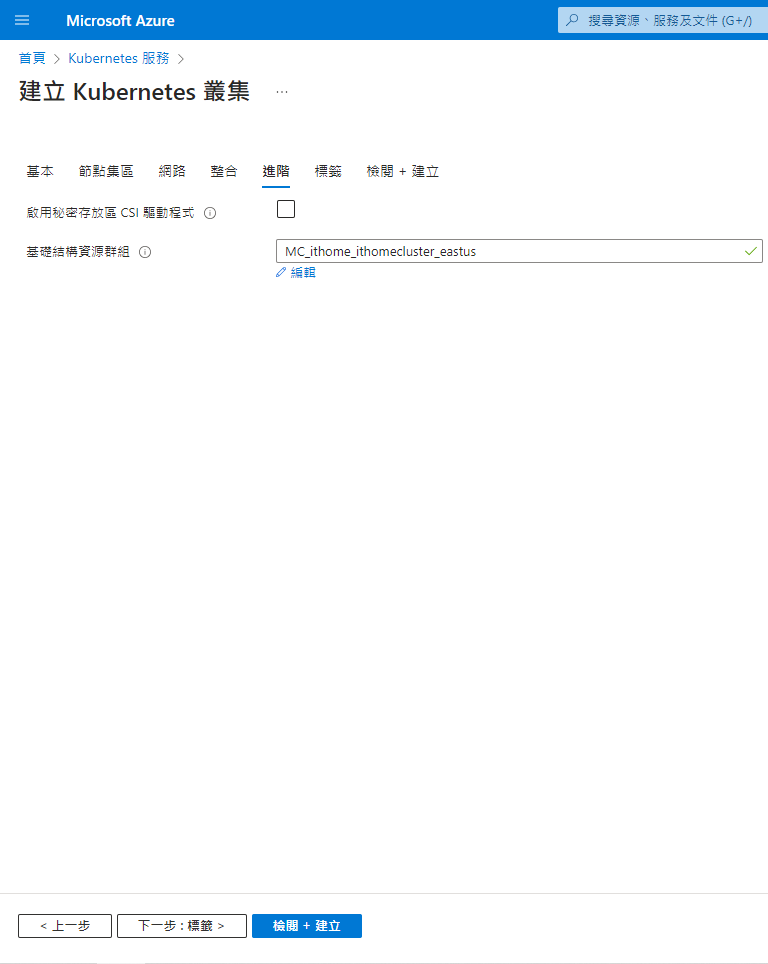Image resolution: width=768 pixels, height=964 pixels.
Task: Click info icon beside 基礎結構資源群組 label
Action: point(145,252)
